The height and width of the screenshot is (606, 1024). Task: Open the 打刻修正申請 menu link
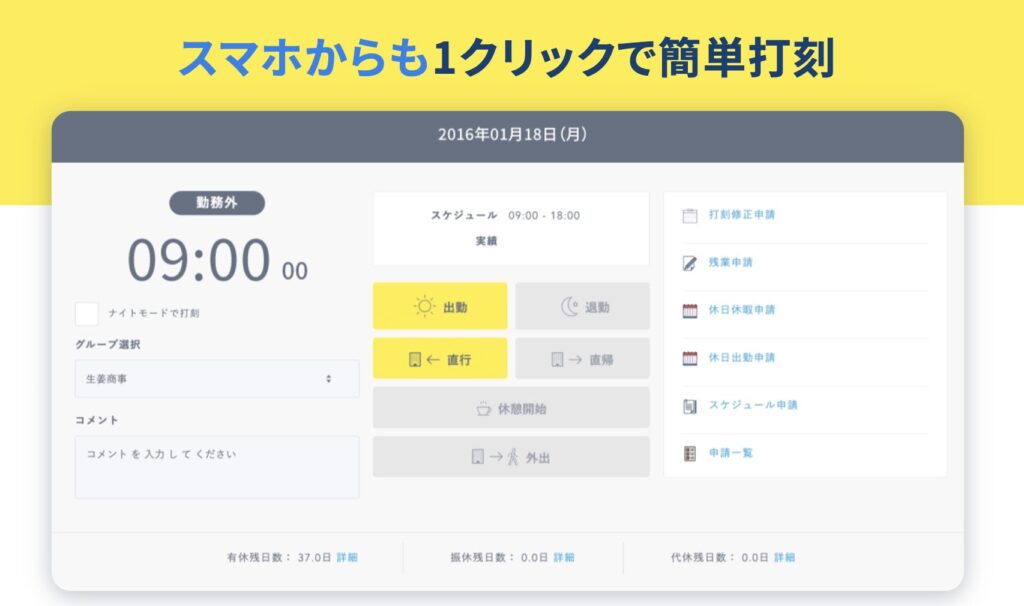click(x=742, y=215)
